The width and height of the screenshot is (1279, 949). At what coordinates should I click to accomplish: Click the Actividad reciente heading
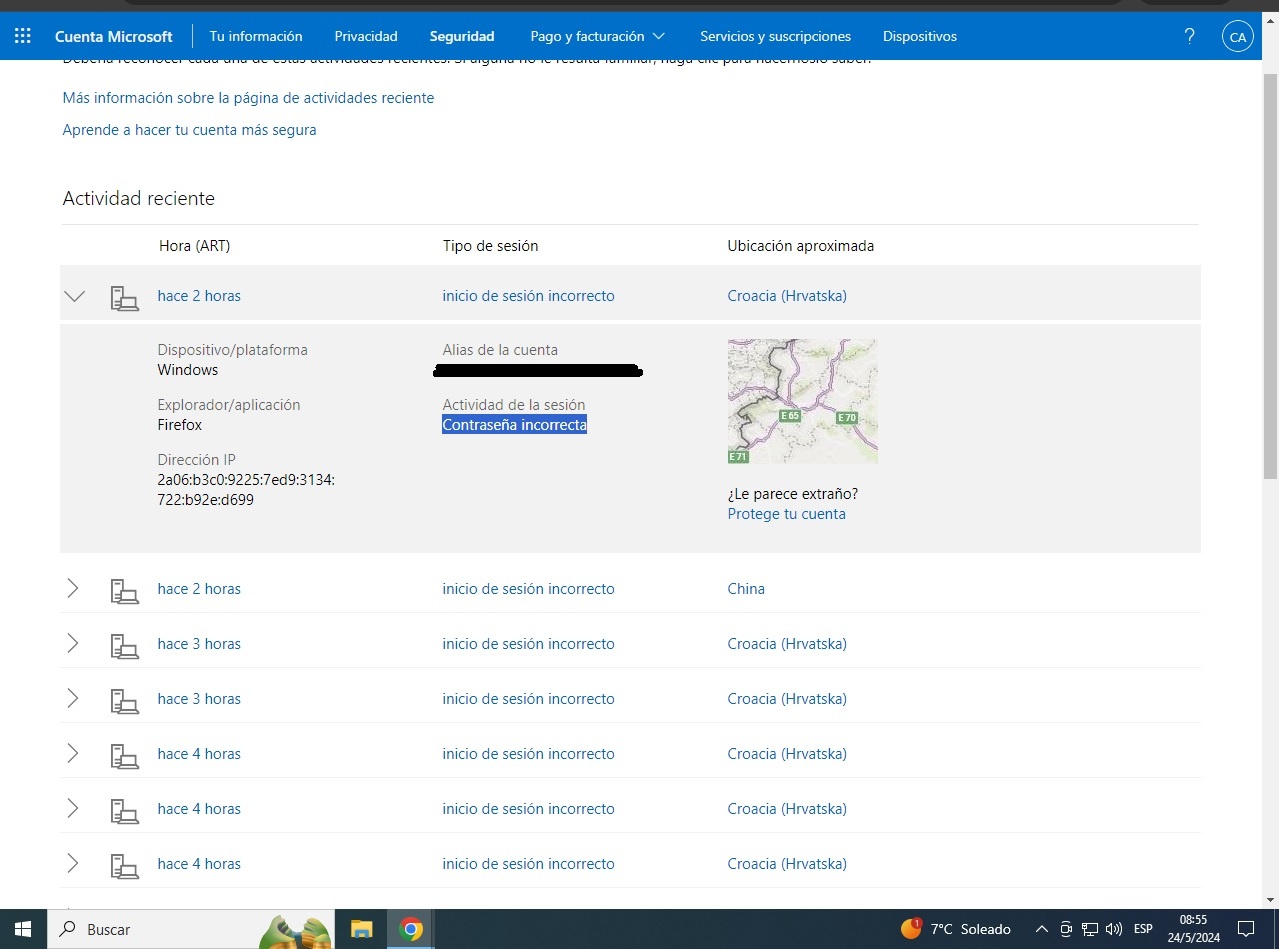(138, 198)
